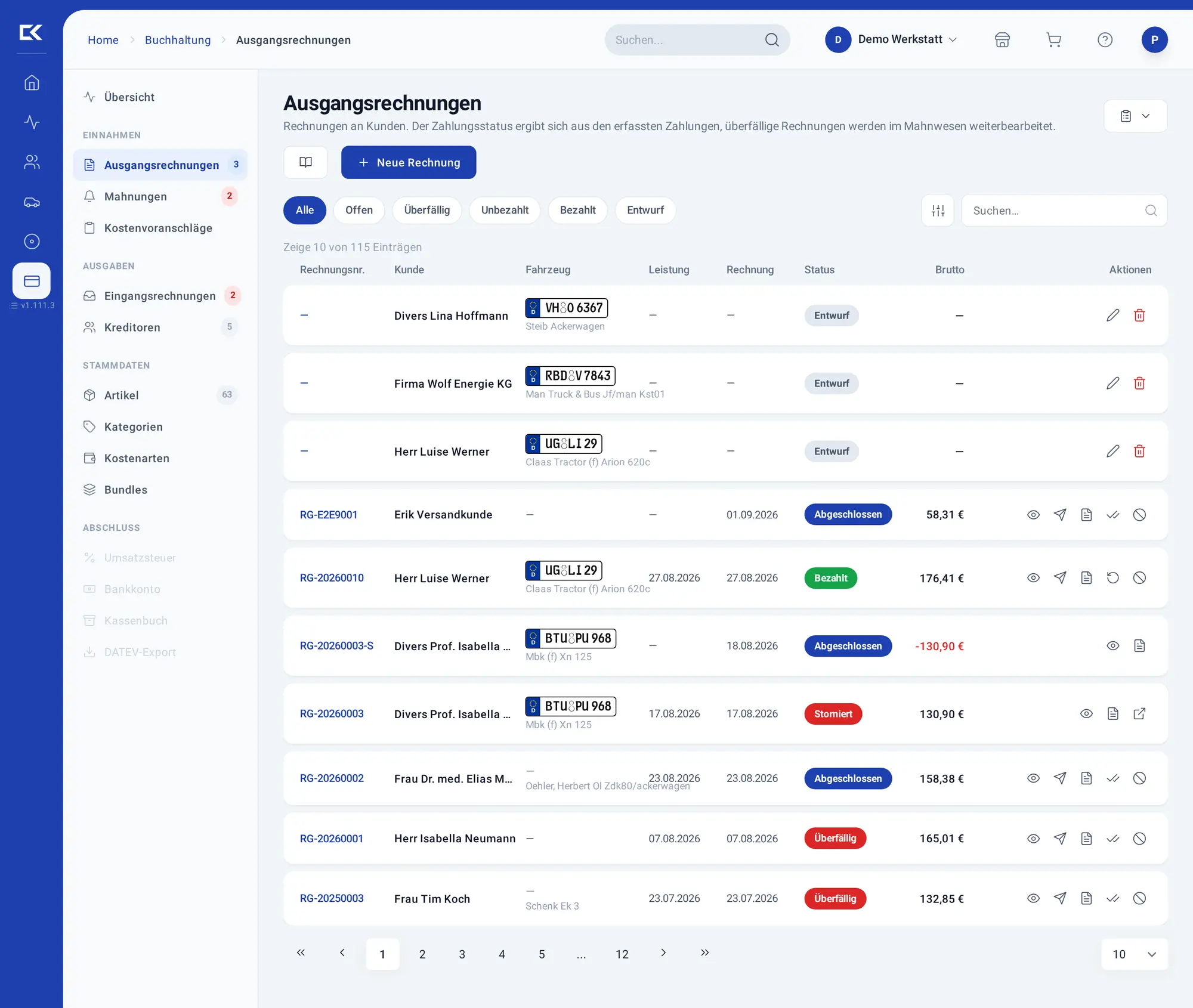1193x1008 pixels.
Task: Select the Entwurf filter chip
Action: click(645, 210)
